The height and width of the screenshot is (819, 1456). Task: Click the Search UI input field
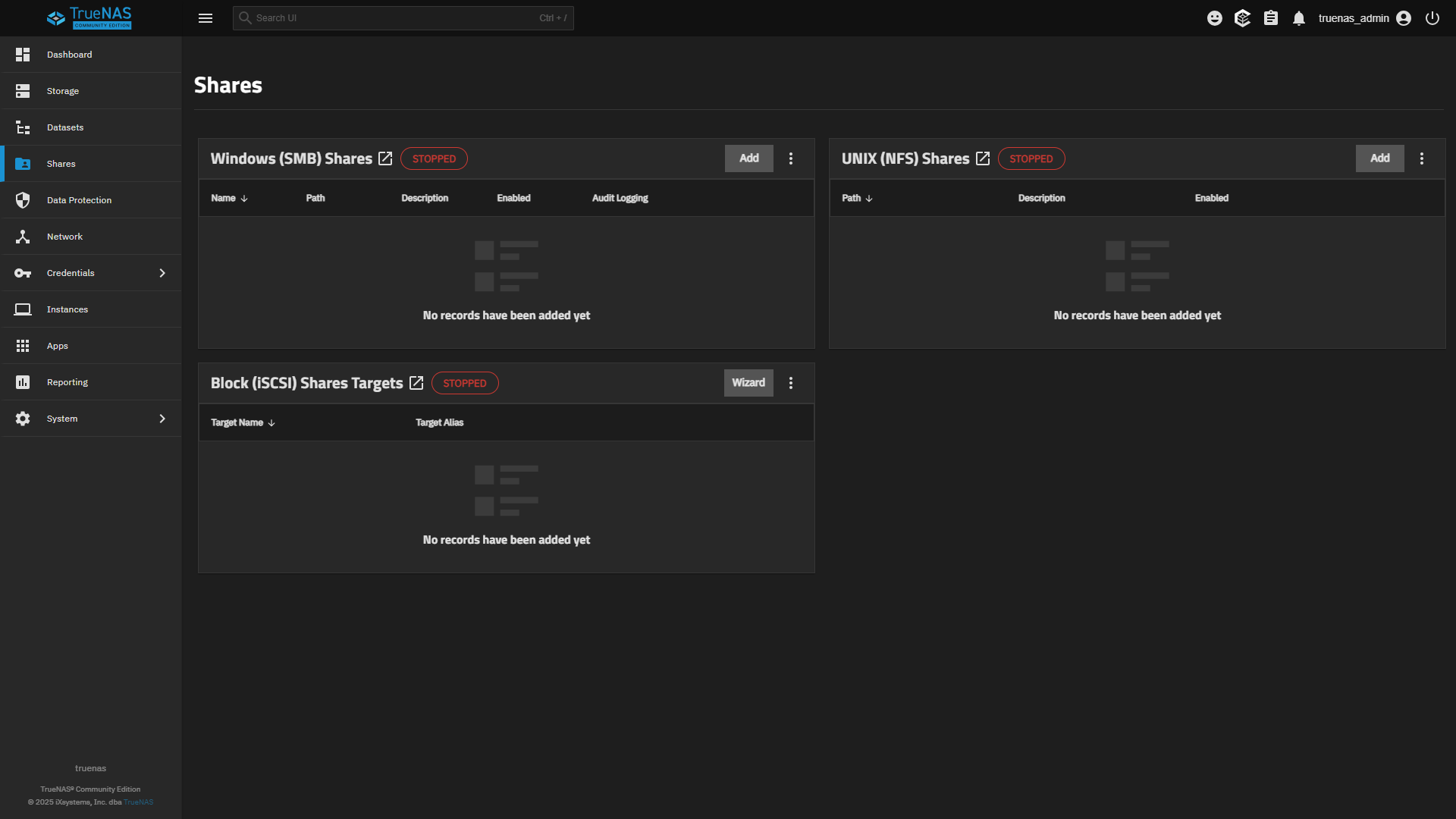(394, 18)
